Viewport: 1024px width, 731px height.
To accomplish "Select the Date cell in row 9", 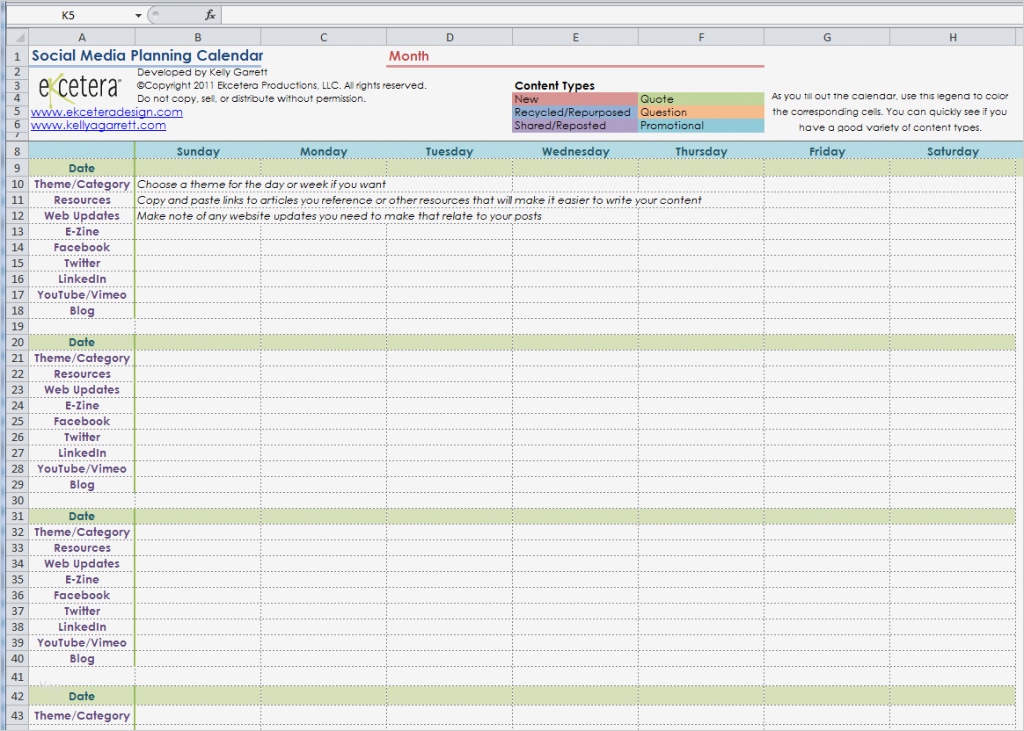I will pyautogui.click(x=81, y=168).
